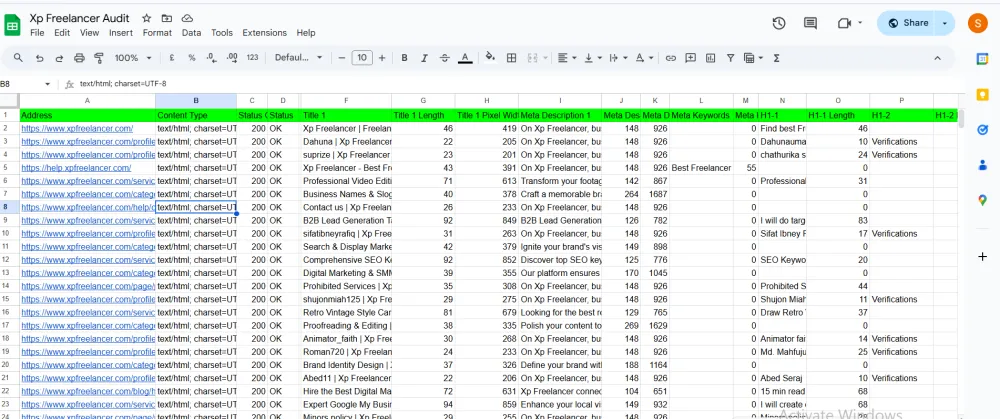Open the Data menu
1000x419 pixels.
(x=191, y=33)
